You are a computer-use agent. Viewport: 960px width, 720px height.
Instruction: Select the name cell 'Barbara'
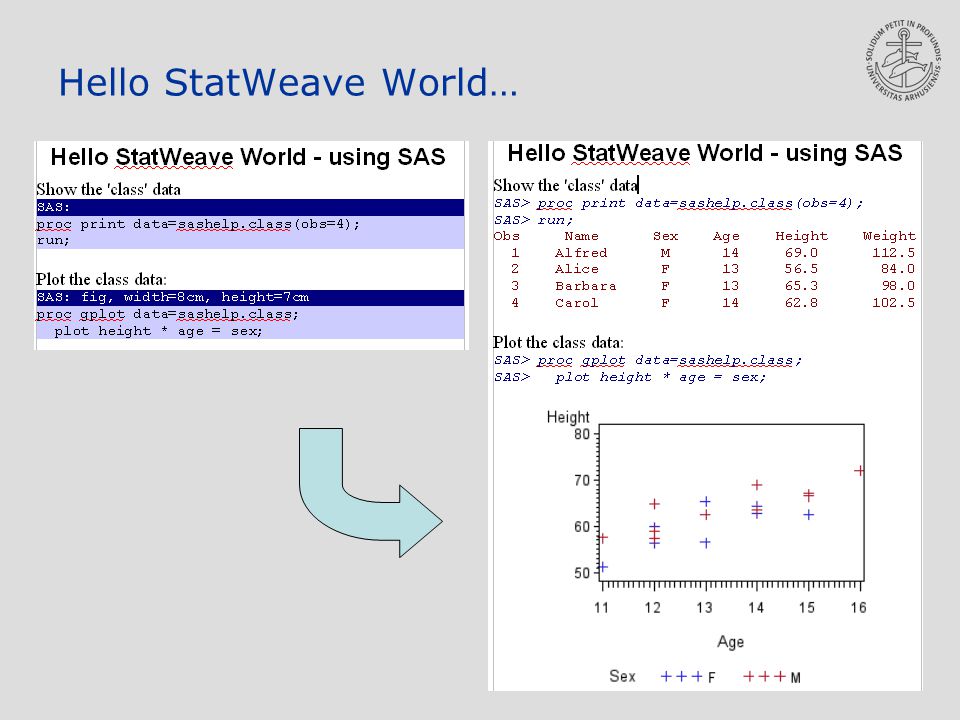coord(586,286)
